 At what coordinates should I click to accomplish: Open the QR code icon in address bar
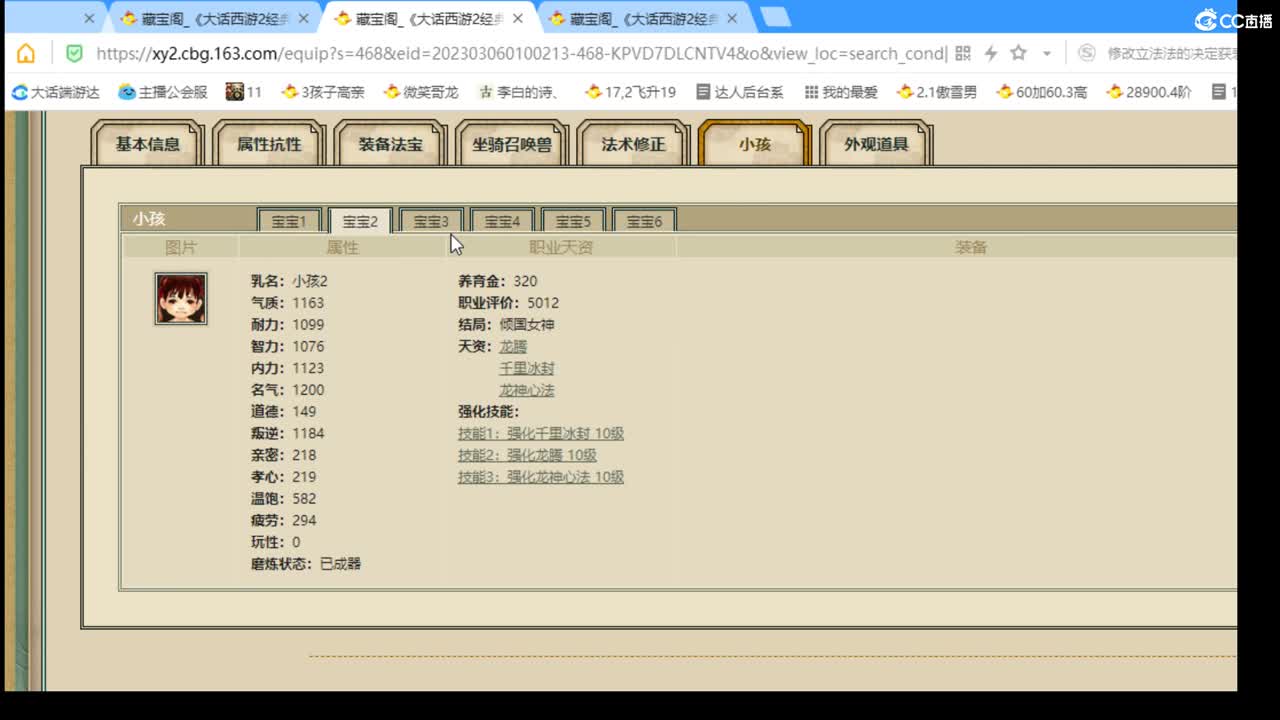click(x=963, y=54)
